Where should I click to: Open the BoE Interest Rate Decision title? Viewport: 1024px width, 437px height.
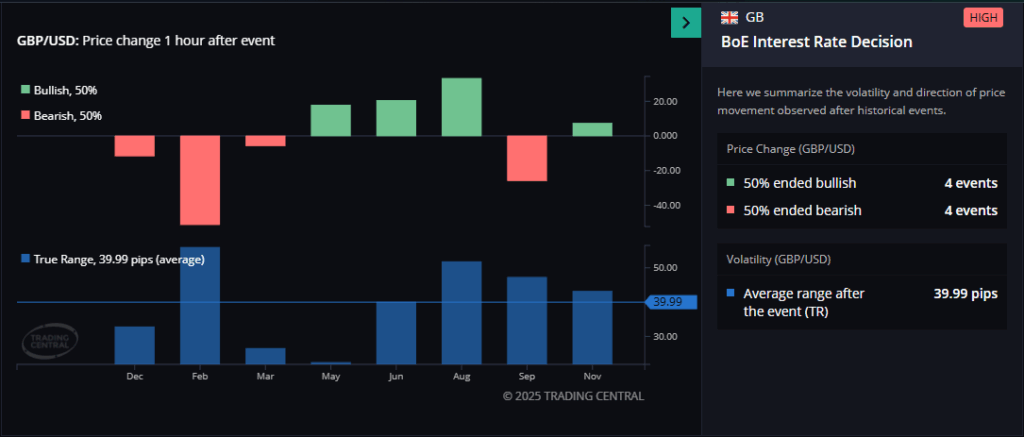[816, 43]
